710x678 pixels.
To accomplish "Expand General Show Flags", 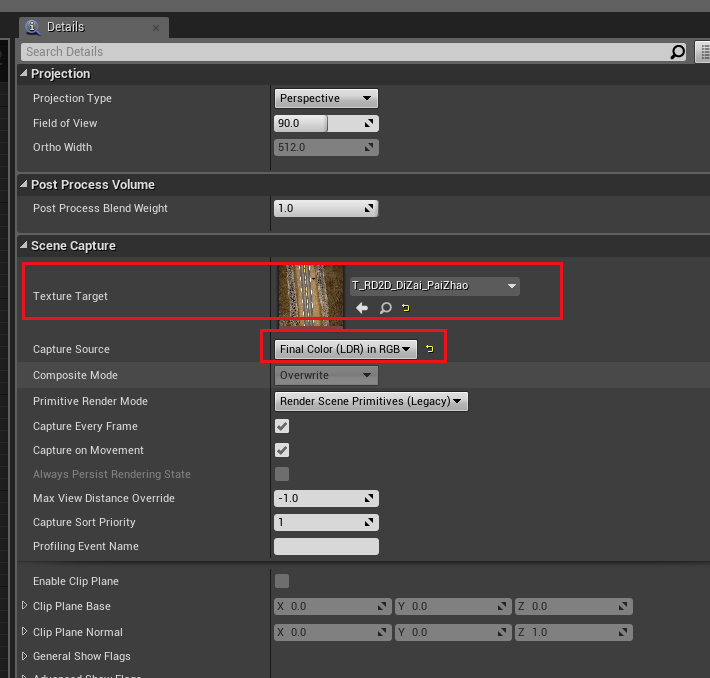I will click(24, 656).
